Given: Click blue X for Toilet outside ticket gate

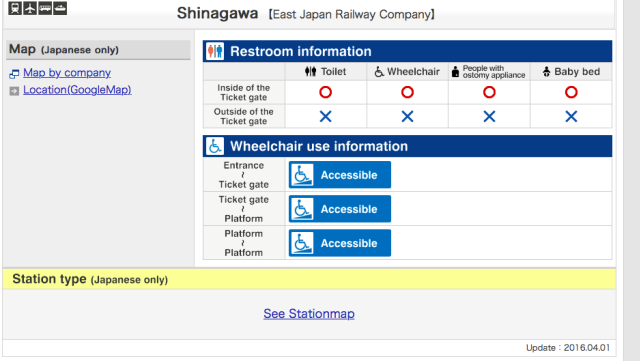Looking at the screenshot, I should tap(325, 116).
